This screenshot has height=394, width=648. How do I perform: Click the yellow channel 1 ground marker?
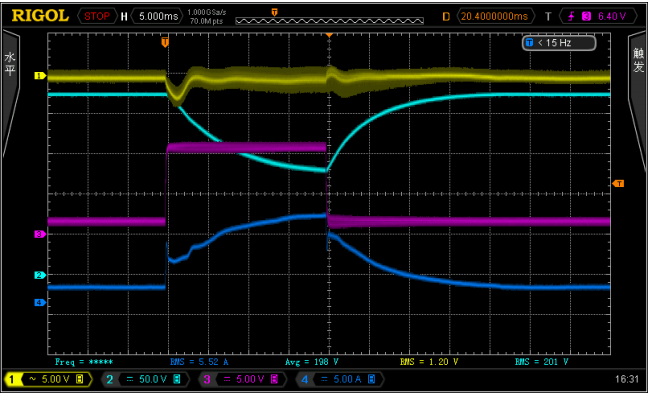pyautogui.click(x=39, y=76)
